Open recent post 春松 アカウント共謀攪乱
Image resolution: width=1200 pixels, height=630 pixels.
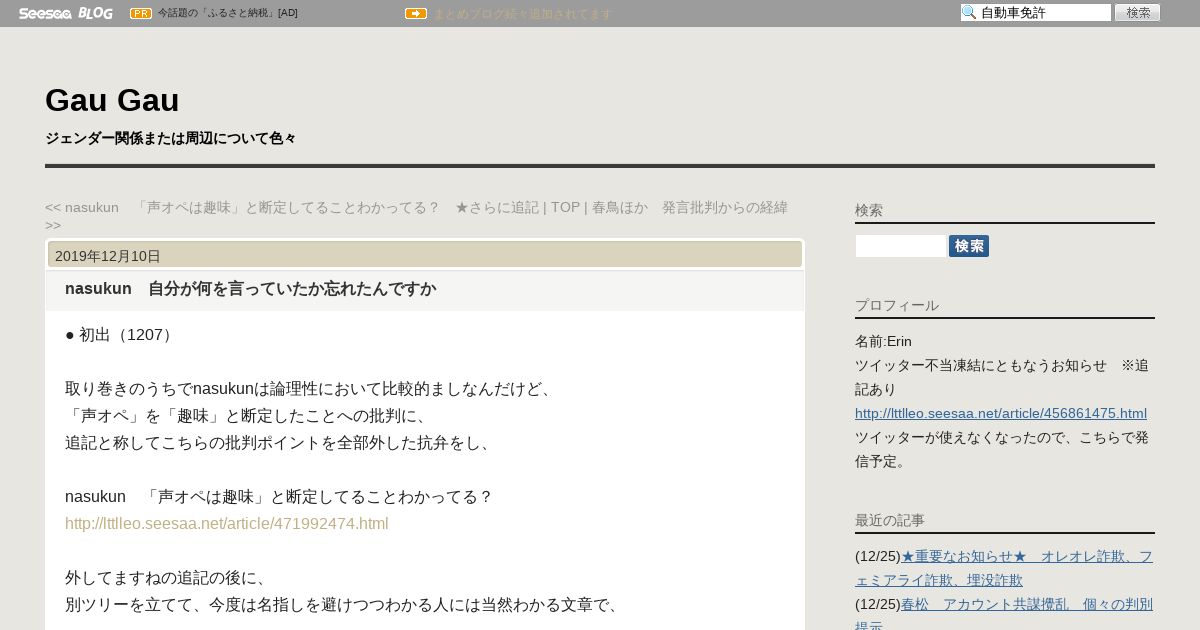pyautogui.click(x=1004, y=615)
